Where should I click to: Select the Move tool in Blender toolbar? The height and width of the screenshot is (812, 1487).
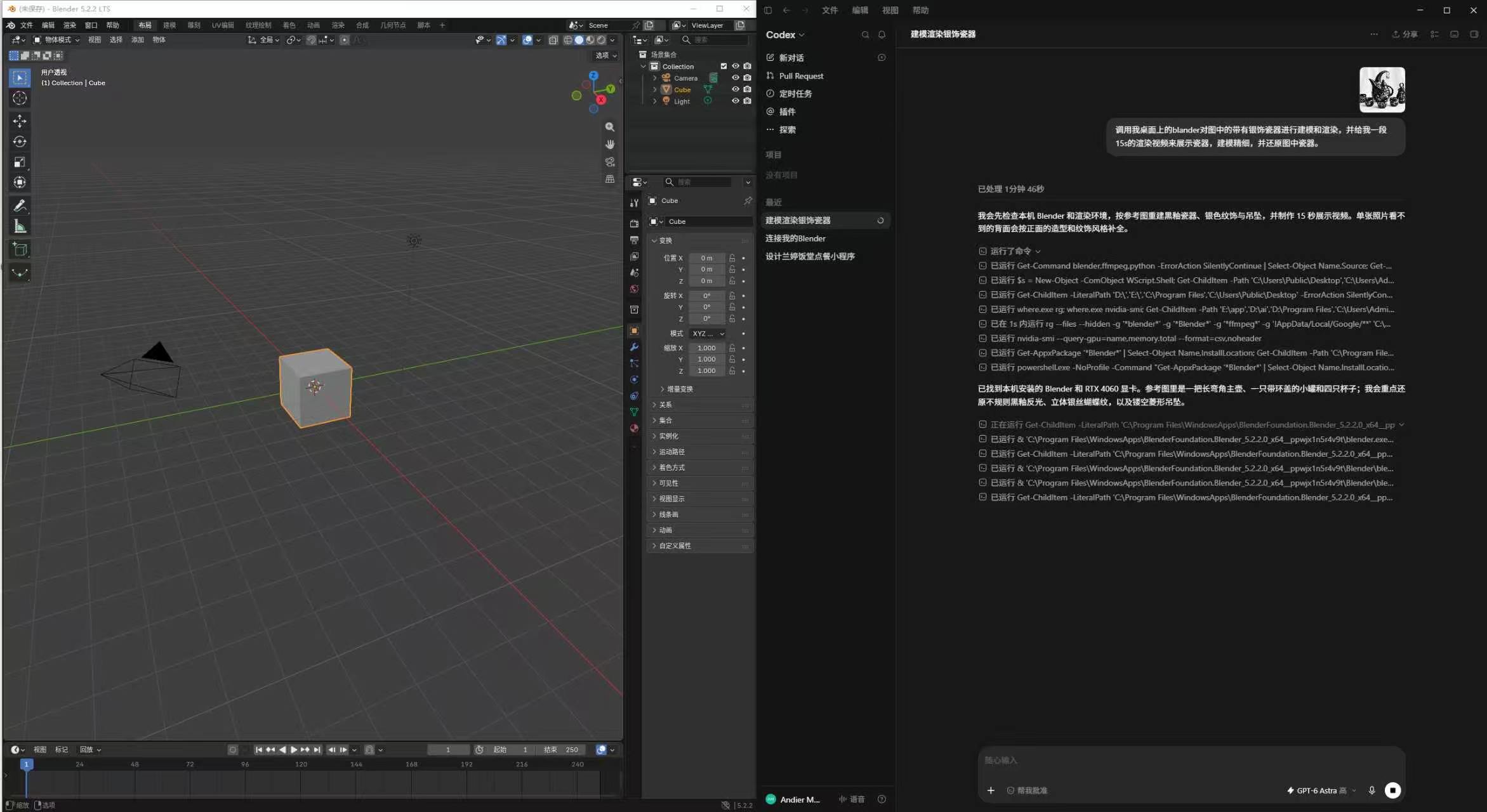click(20, 121)
